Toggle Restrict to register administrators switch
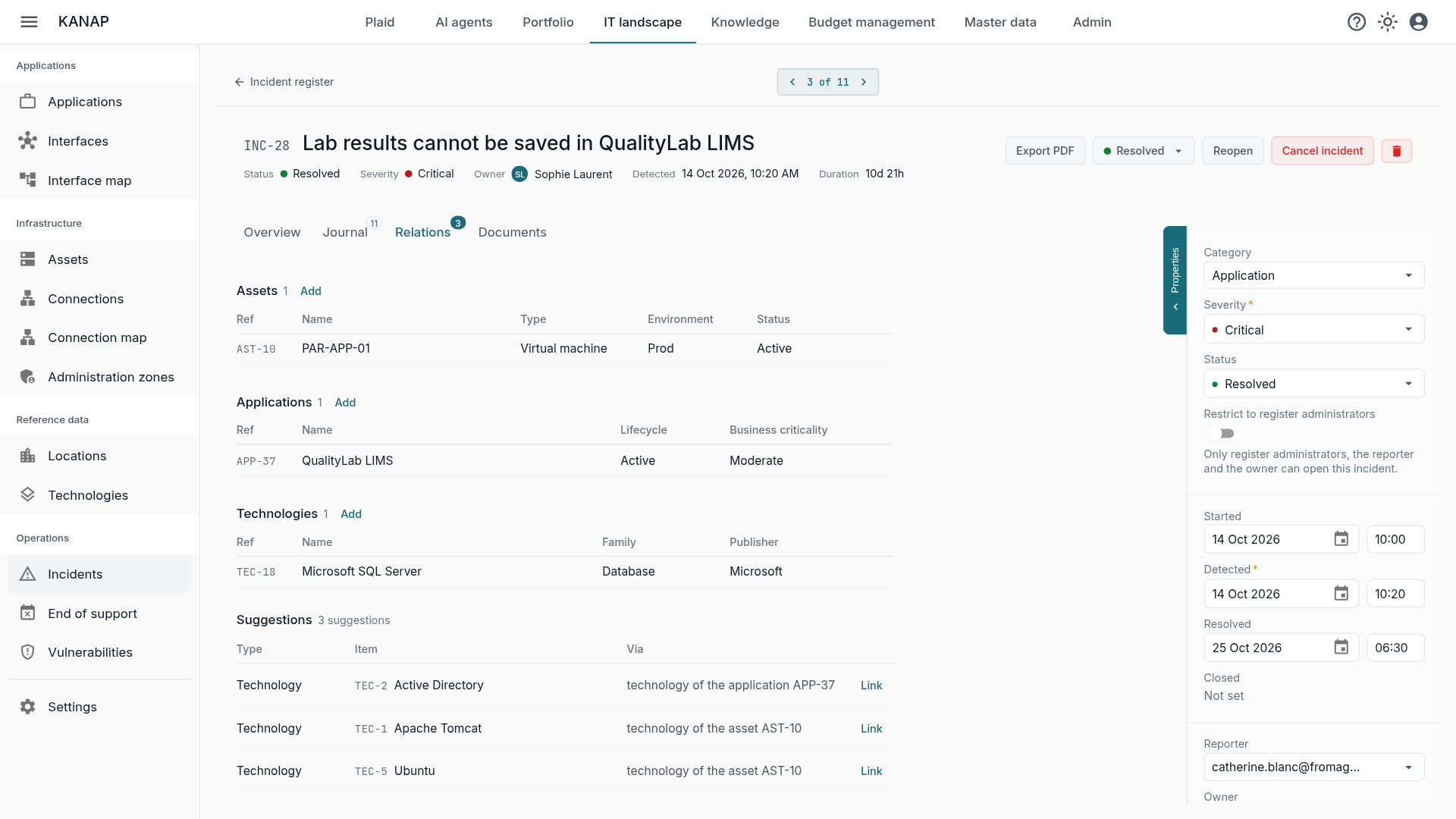 pyautogui.click(x=1222, y=434)
